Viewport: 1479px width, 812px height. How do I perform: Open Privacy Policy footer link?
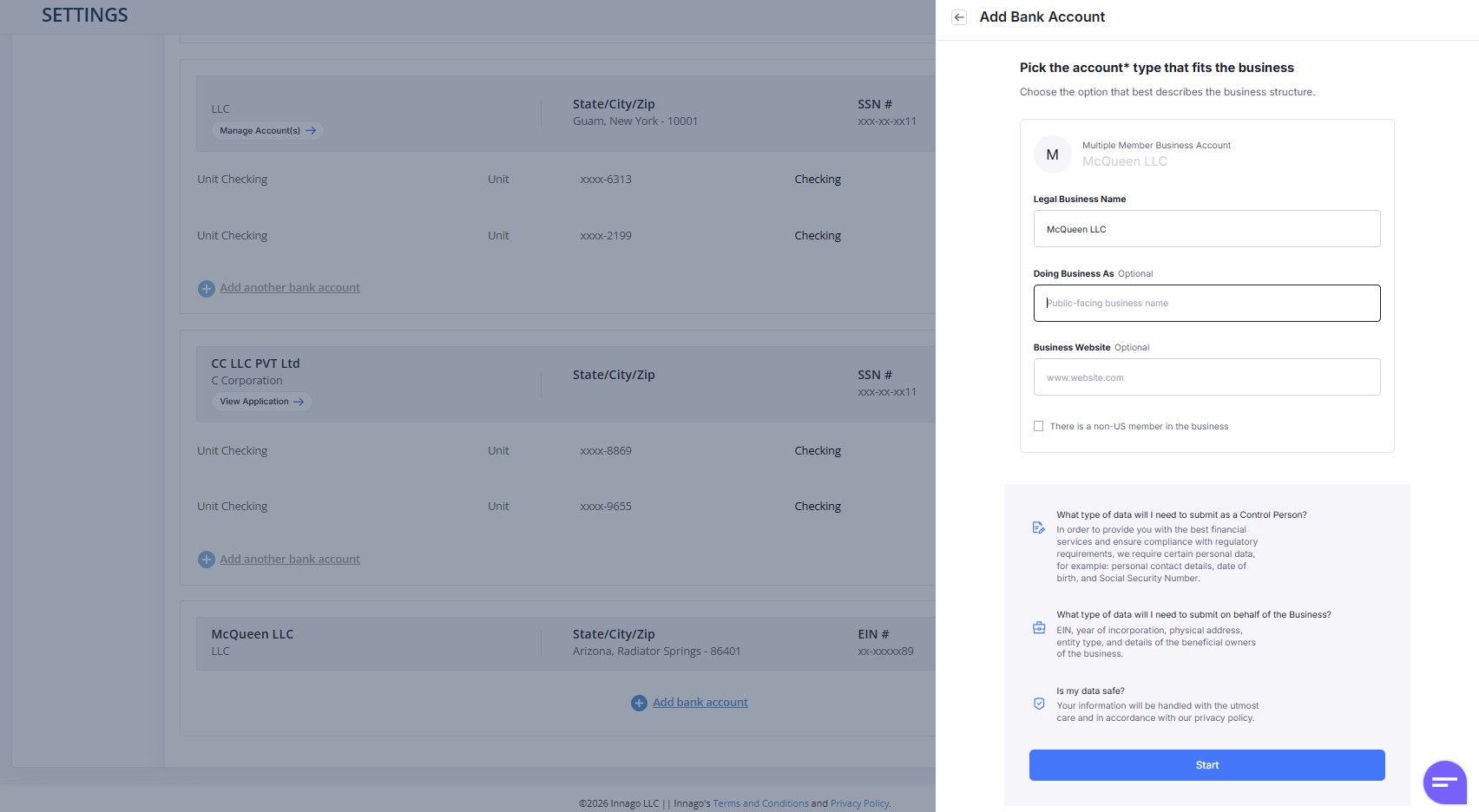[x=859, y=803]
